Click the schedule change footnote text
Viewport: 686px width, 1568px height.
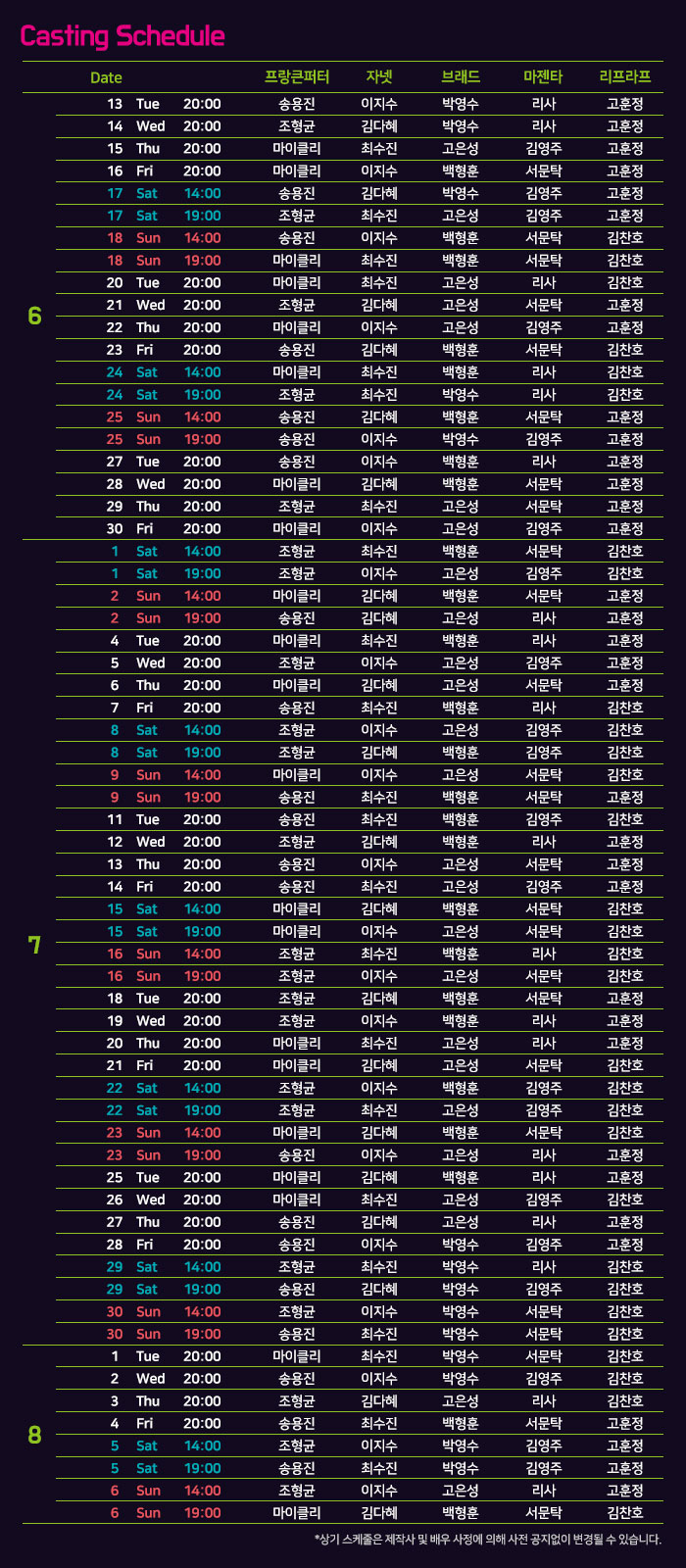[487, 1540]
